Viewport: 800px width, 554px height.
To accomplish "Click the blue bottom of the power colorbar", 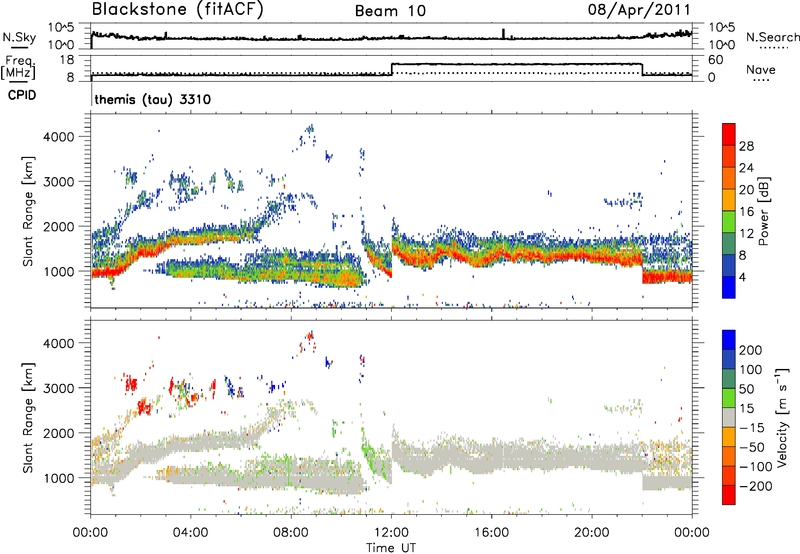I will (729, 287).
